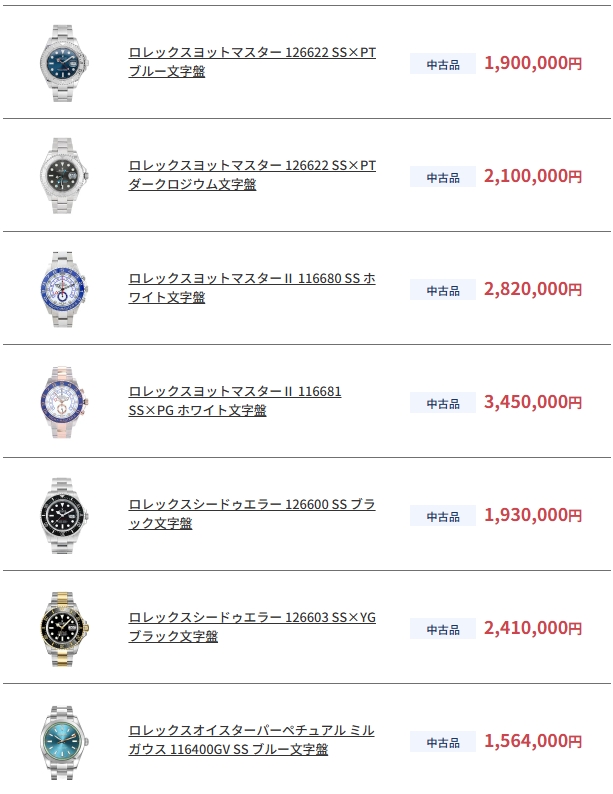Click 中古品 badge beside the 1,900,000円 price
613x794 pixels.
point(443,64)
